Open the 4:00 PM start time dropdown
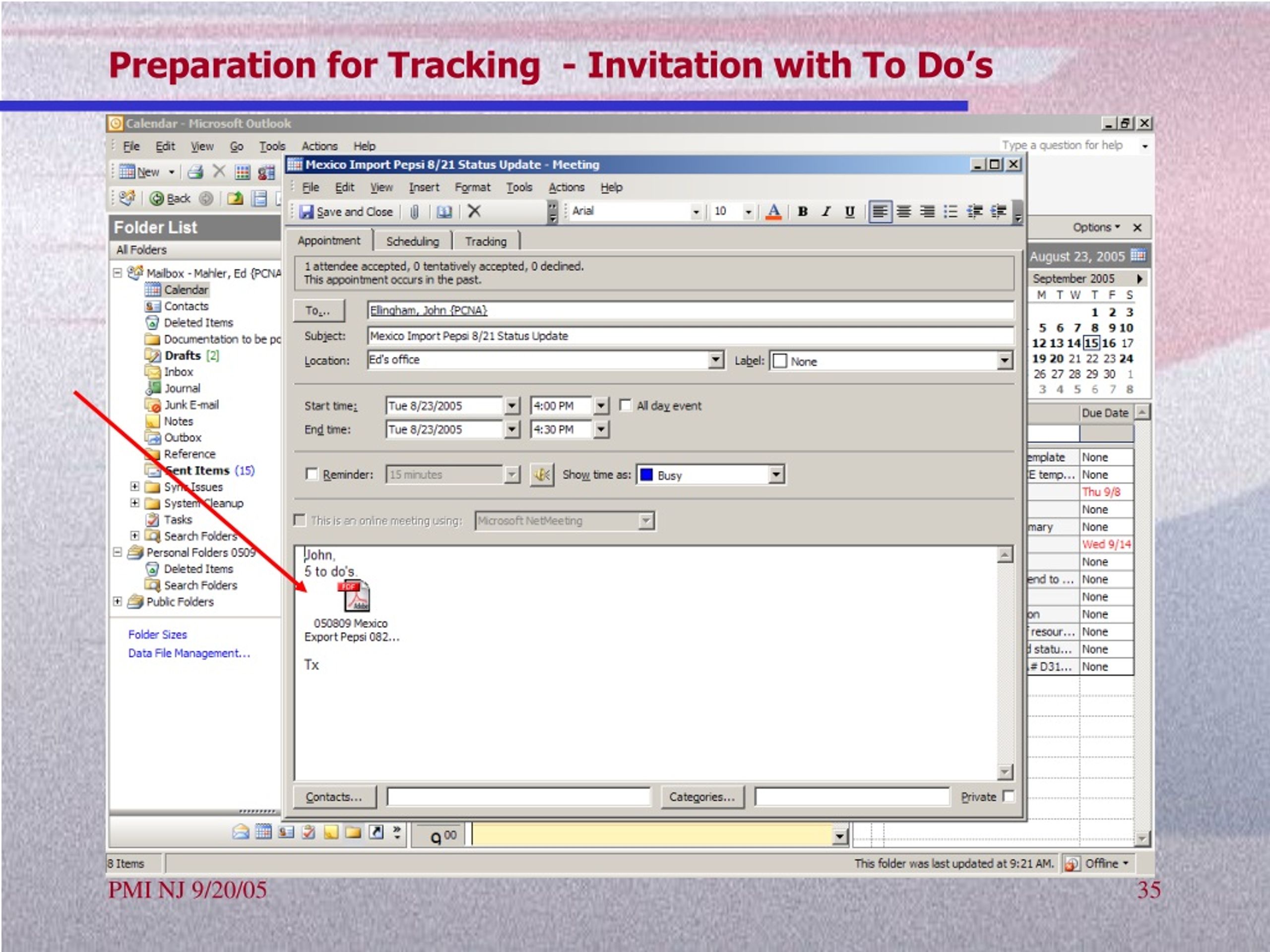Viewport: 1270px width, 952px height. point(601,406)
